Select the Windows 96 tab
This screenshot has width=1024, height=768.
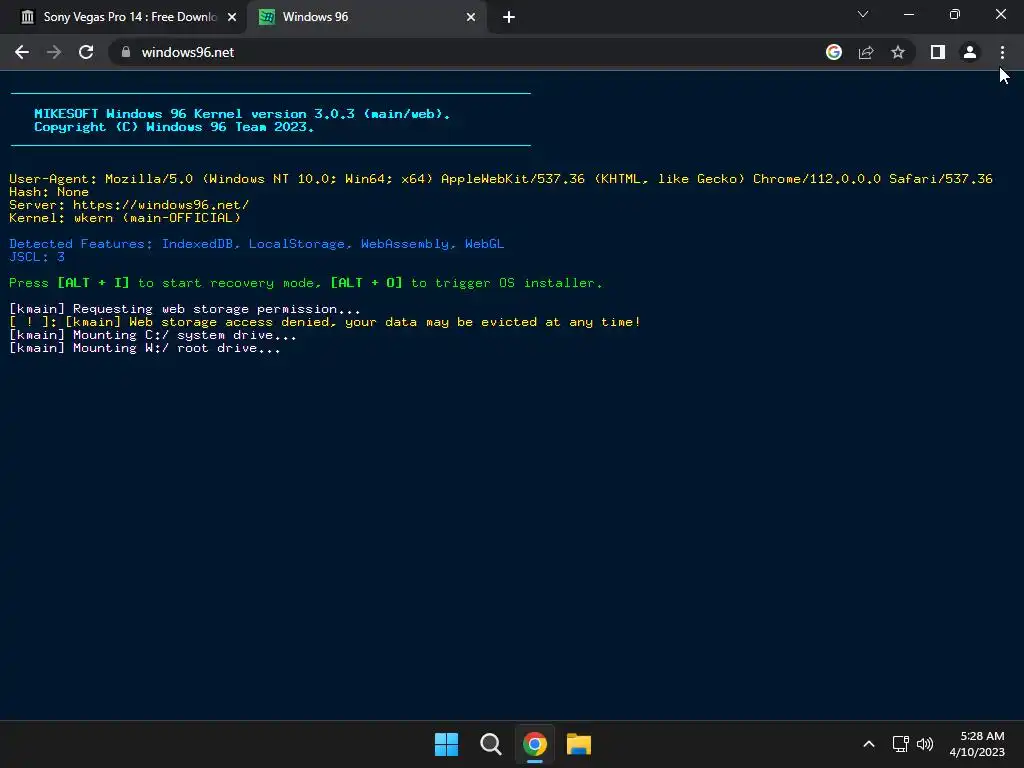coord(366,17)
